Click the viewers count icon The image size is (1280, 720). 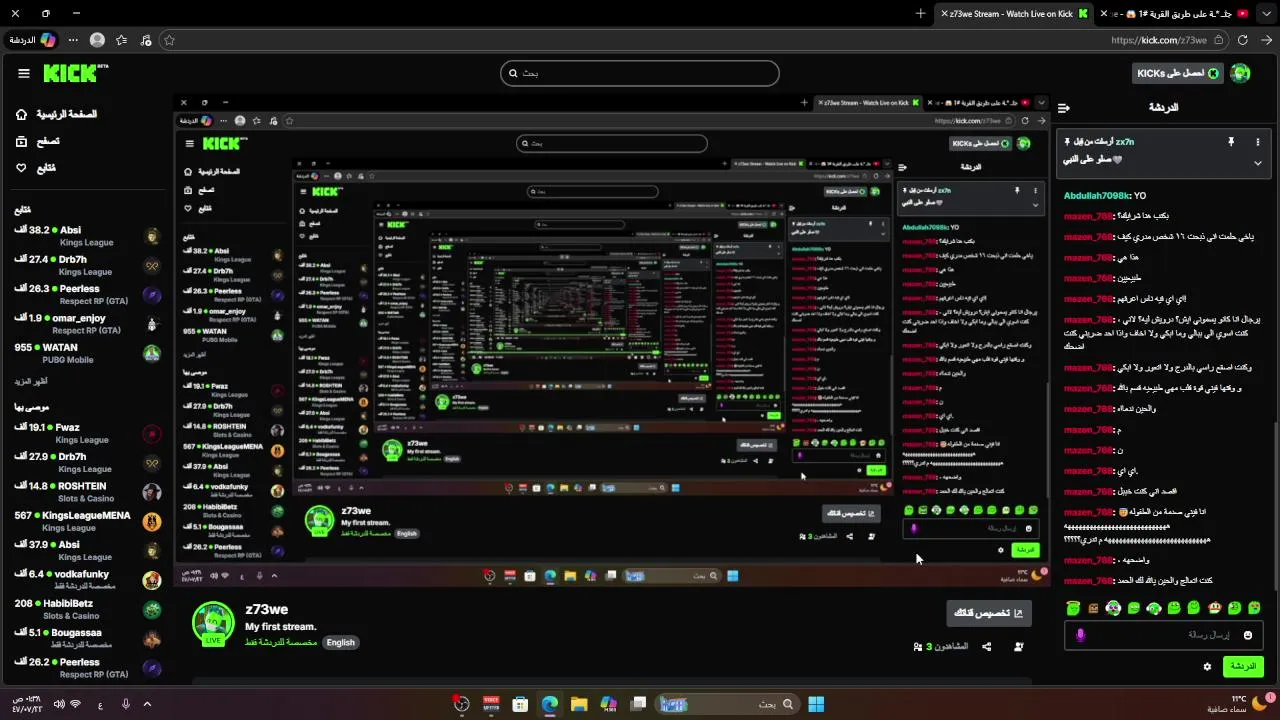click(x=918, y=647)
